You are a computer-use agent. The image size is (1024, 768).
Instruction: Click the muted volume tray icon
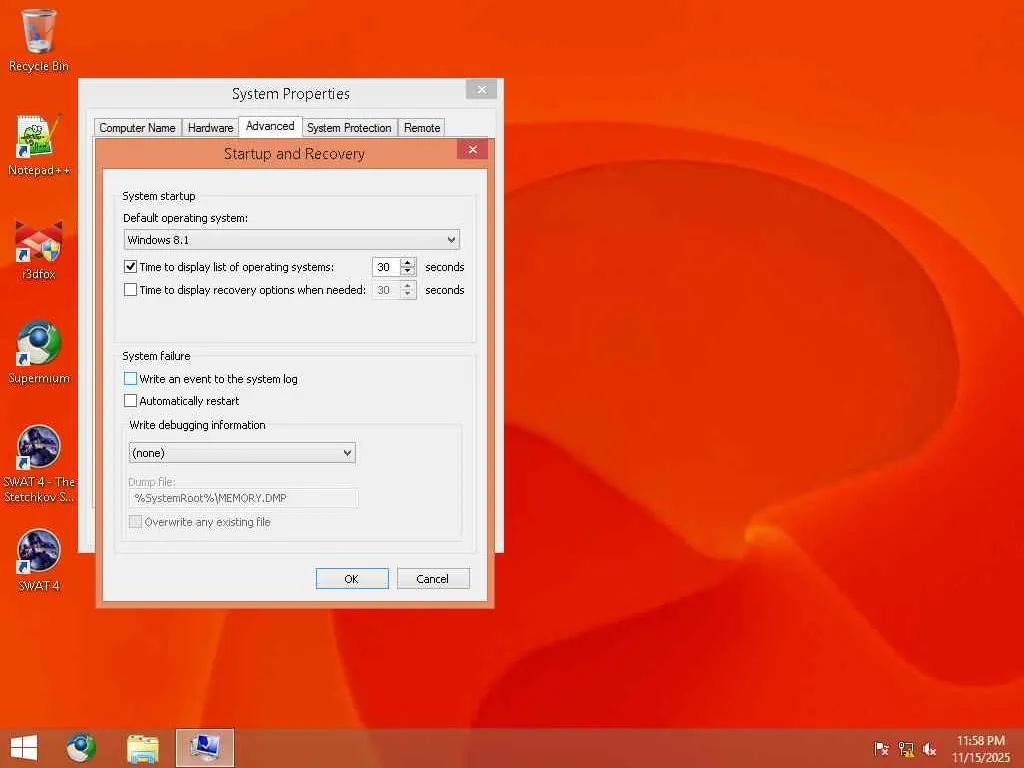[929, 749]
